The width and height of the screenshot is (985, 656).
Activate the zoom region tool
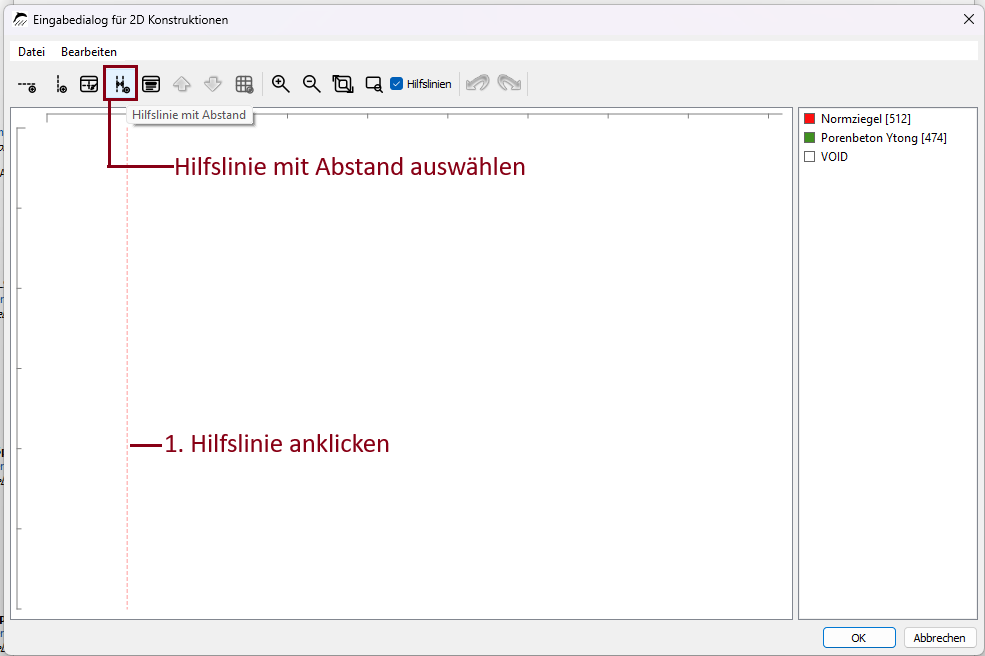click(x=374, y=84)
